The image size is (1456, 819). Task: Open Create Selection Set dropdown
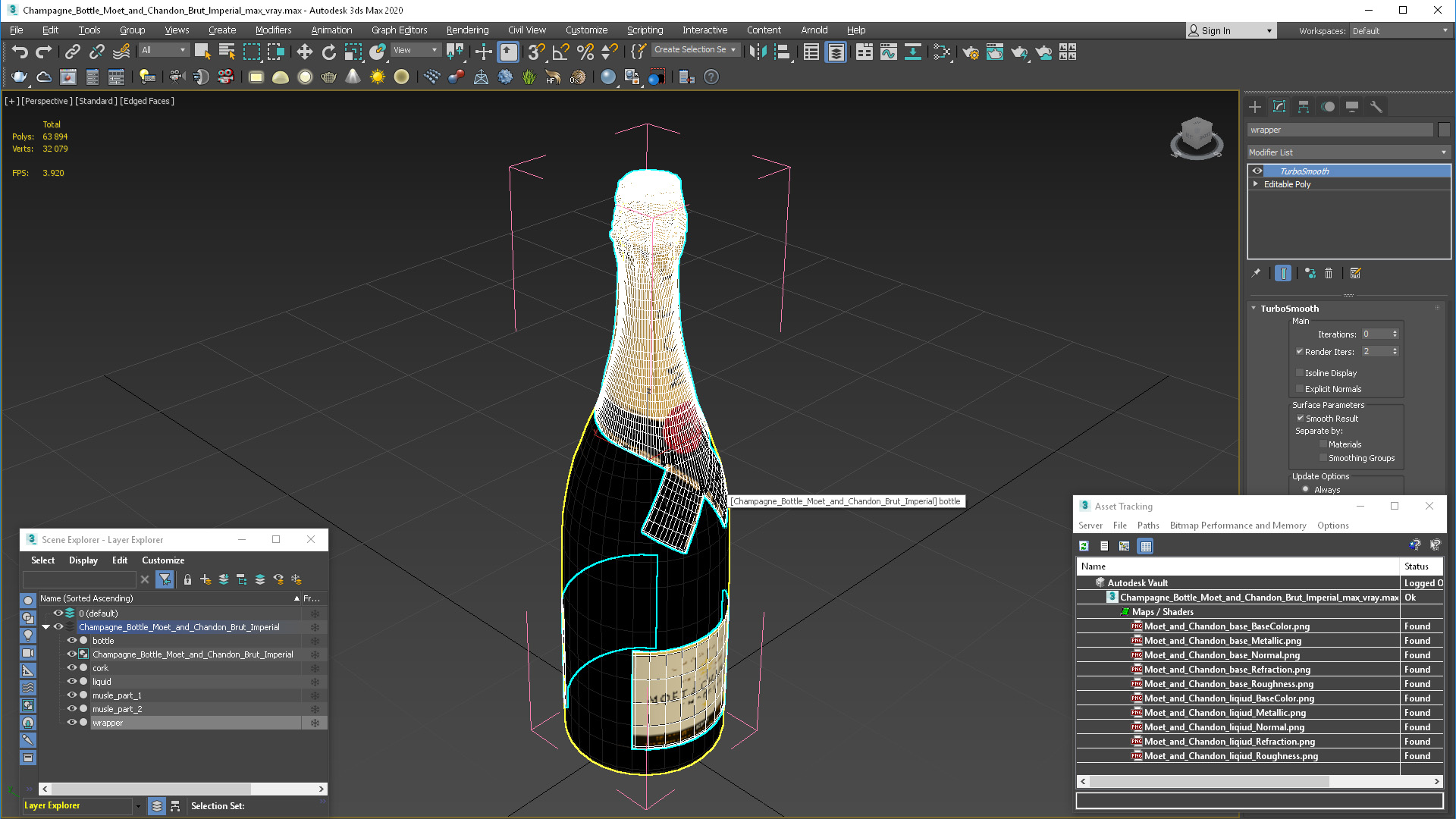pos(695,50)
